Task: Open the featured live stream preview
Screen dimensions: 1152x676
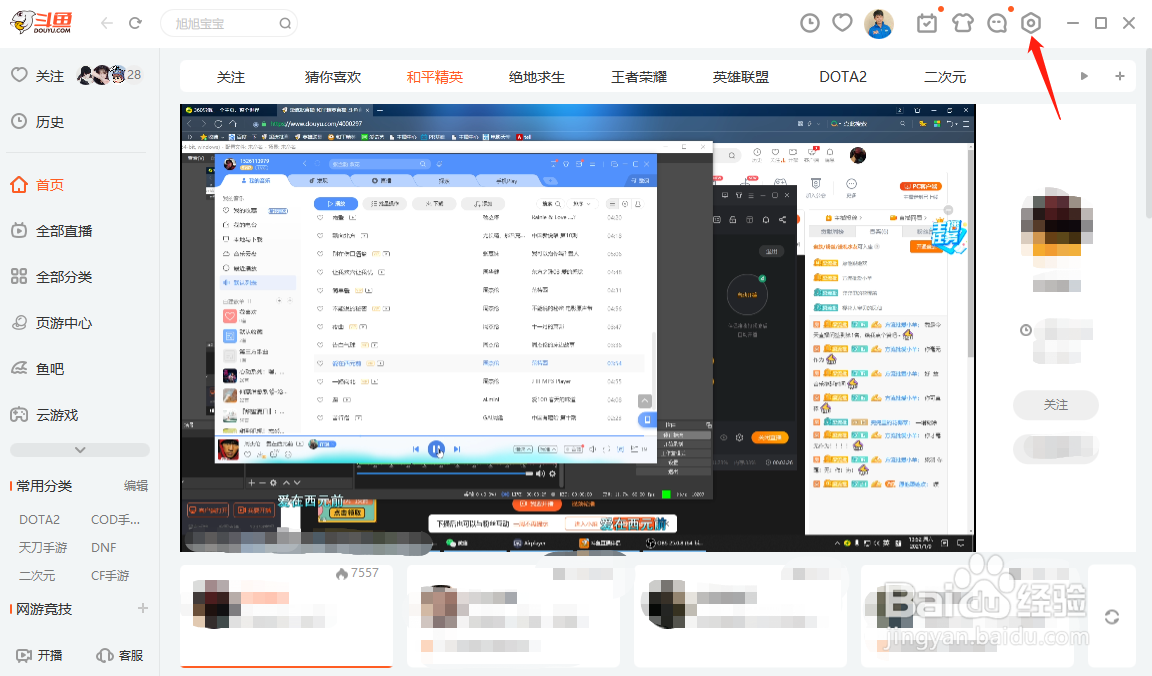Action: click(x=577, y=328)
